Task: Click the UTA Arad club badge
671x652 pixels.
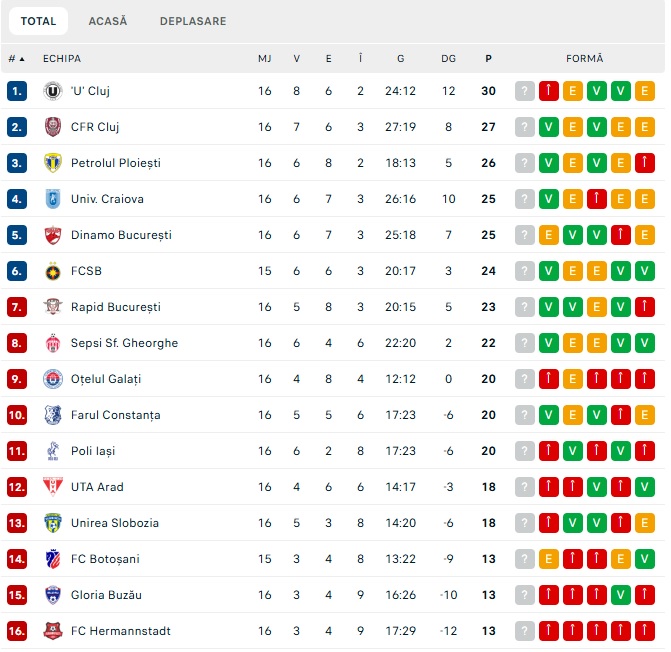Action: tap(53, 487)
